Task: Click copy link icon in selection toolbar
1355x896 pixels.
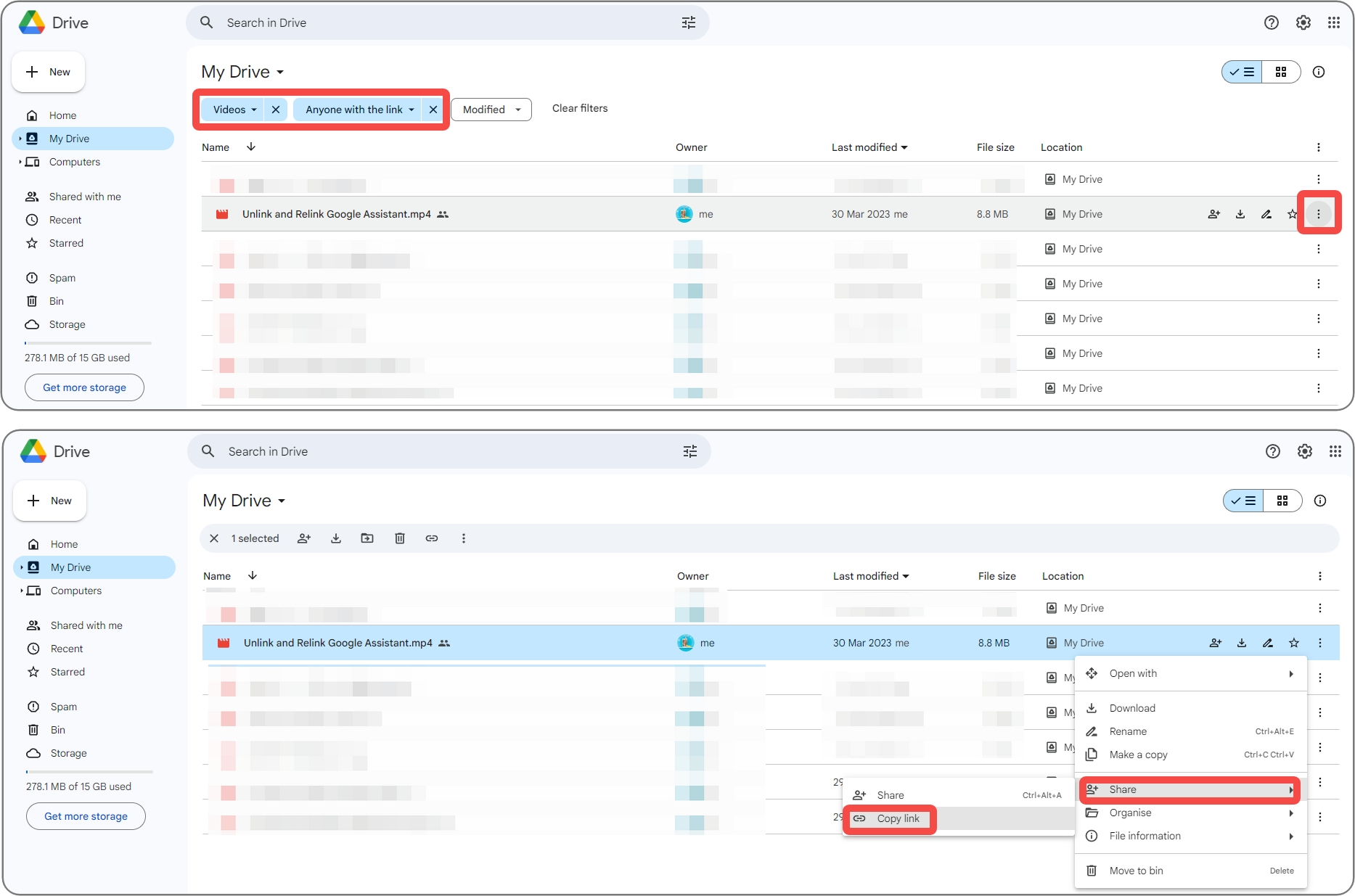Action: [432, 538]
